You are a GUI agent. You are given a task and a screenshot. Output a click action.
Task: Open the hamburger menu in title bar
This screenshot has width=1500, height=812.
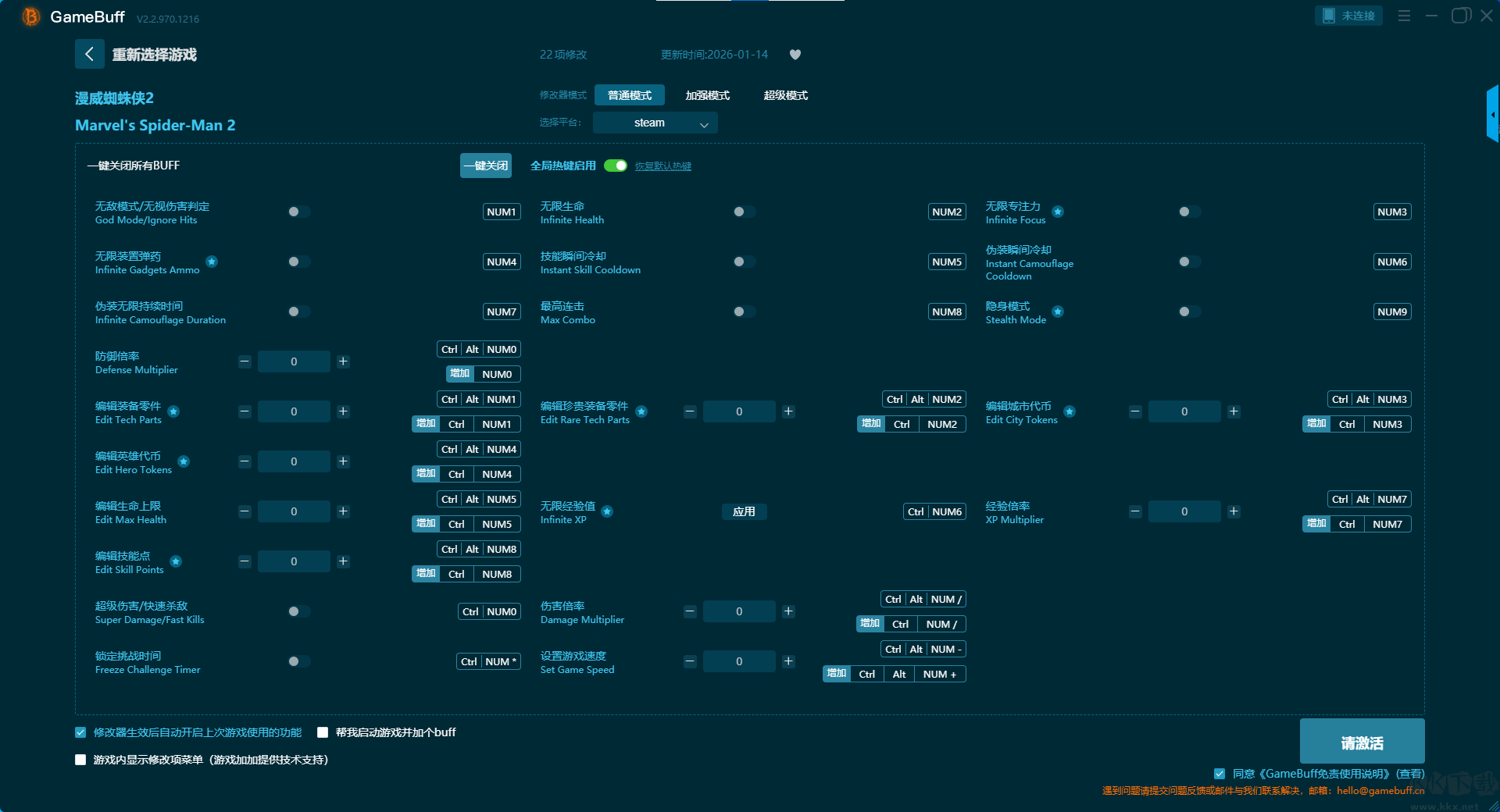coord(1404,16)
